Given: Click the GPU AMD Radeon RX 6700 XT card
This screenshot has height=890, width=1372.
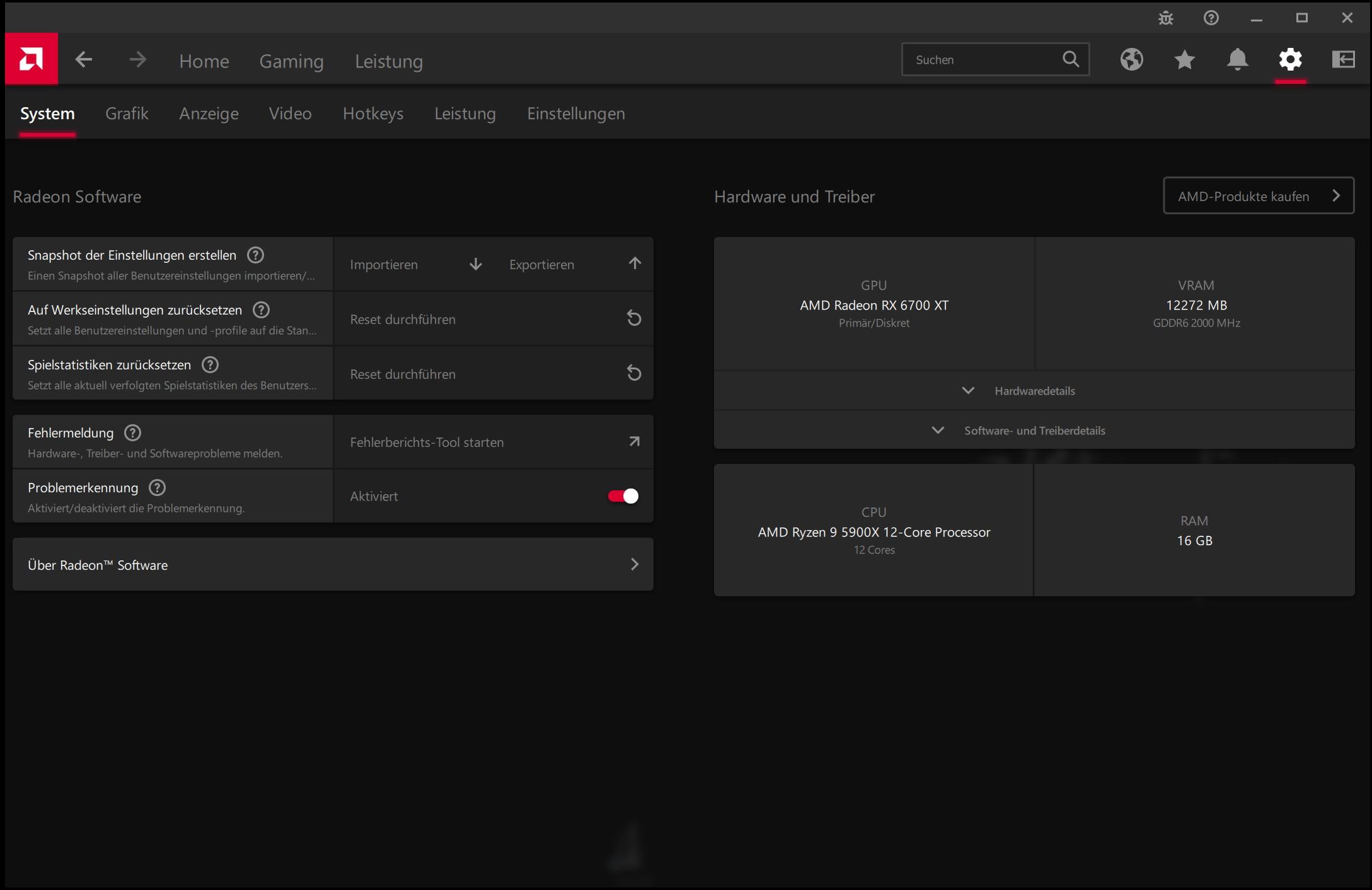Looking at the screenshot, I should 874,304.
